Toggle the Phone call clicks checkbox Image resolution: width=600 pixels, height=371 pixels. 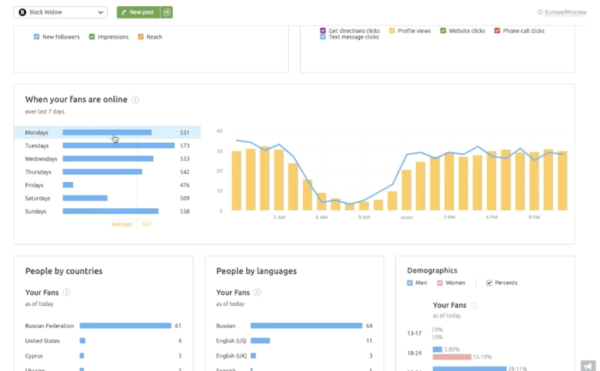pos(497,31)
